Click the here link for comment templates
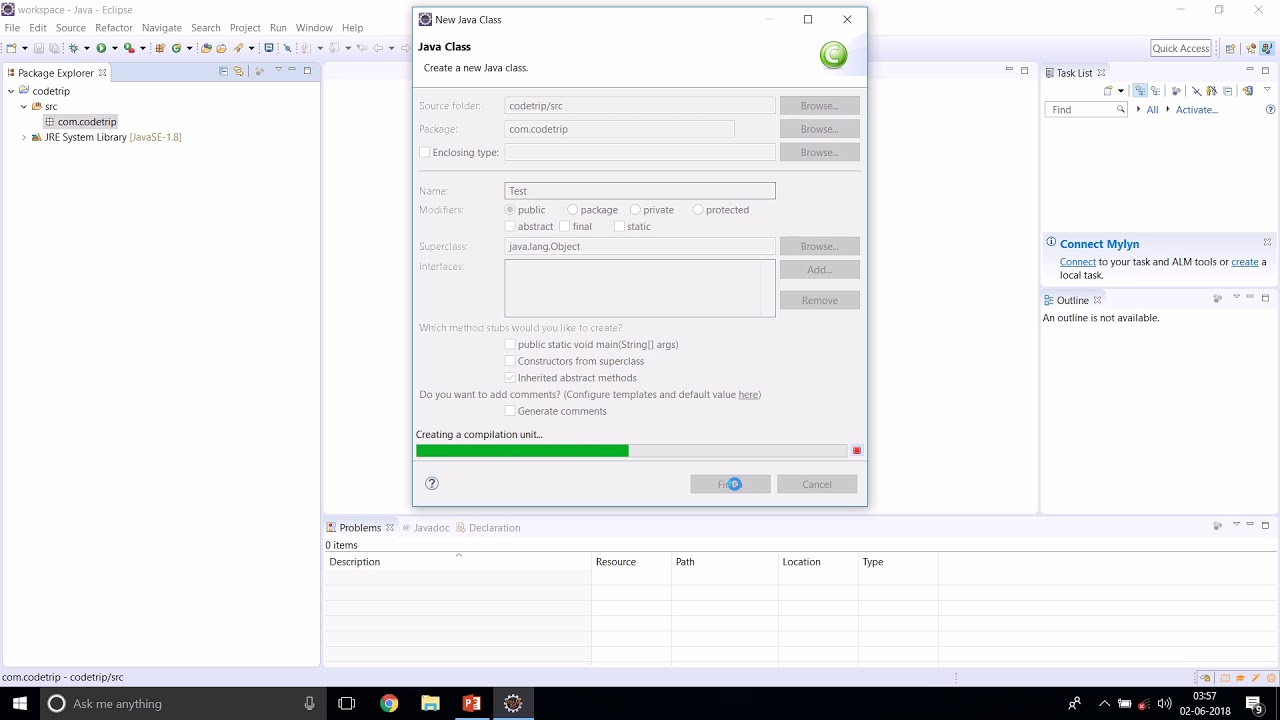 click(x=748, y=395)
